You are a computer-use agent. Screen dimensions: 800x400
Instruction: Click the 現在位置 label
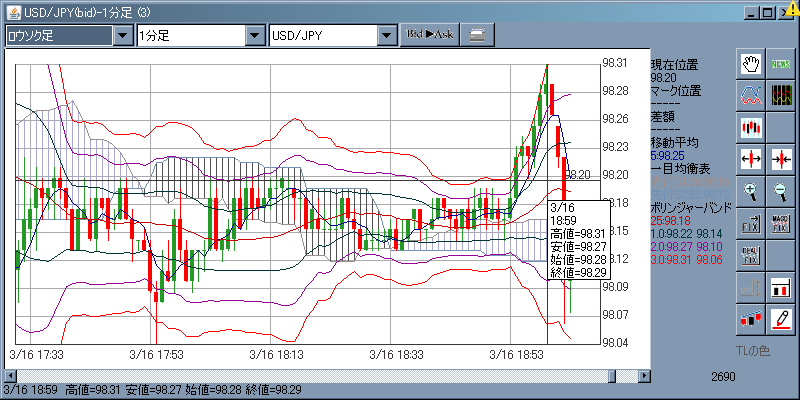click(x=674, y=65)
